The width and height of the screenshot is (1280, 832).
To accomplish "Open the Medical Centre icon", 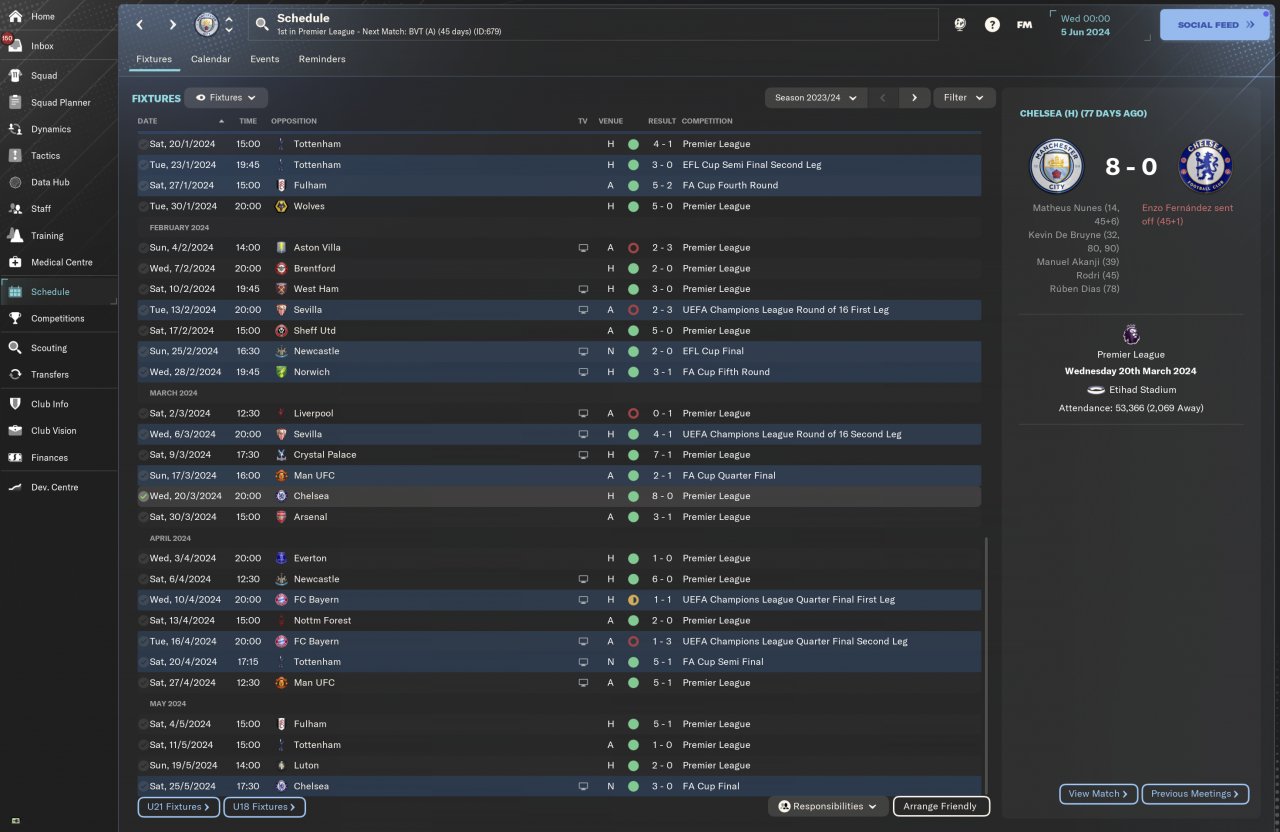I will click(x=15, y=262).
